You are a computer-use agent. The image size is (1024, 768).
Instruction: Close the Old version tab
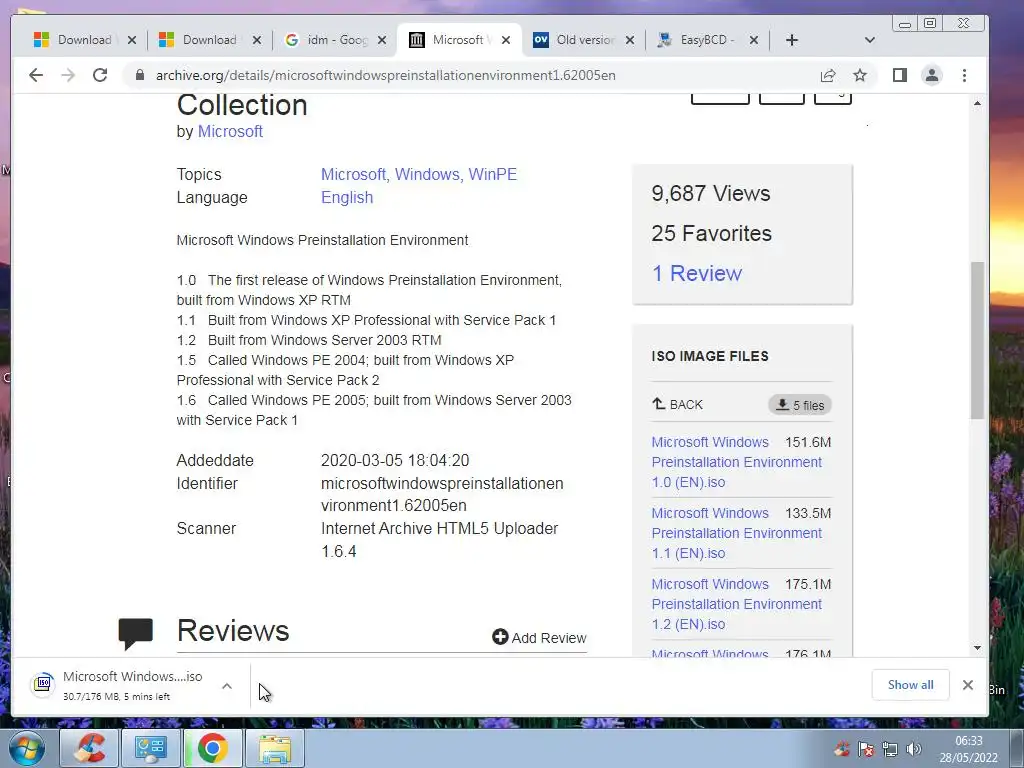coord(630,40)
